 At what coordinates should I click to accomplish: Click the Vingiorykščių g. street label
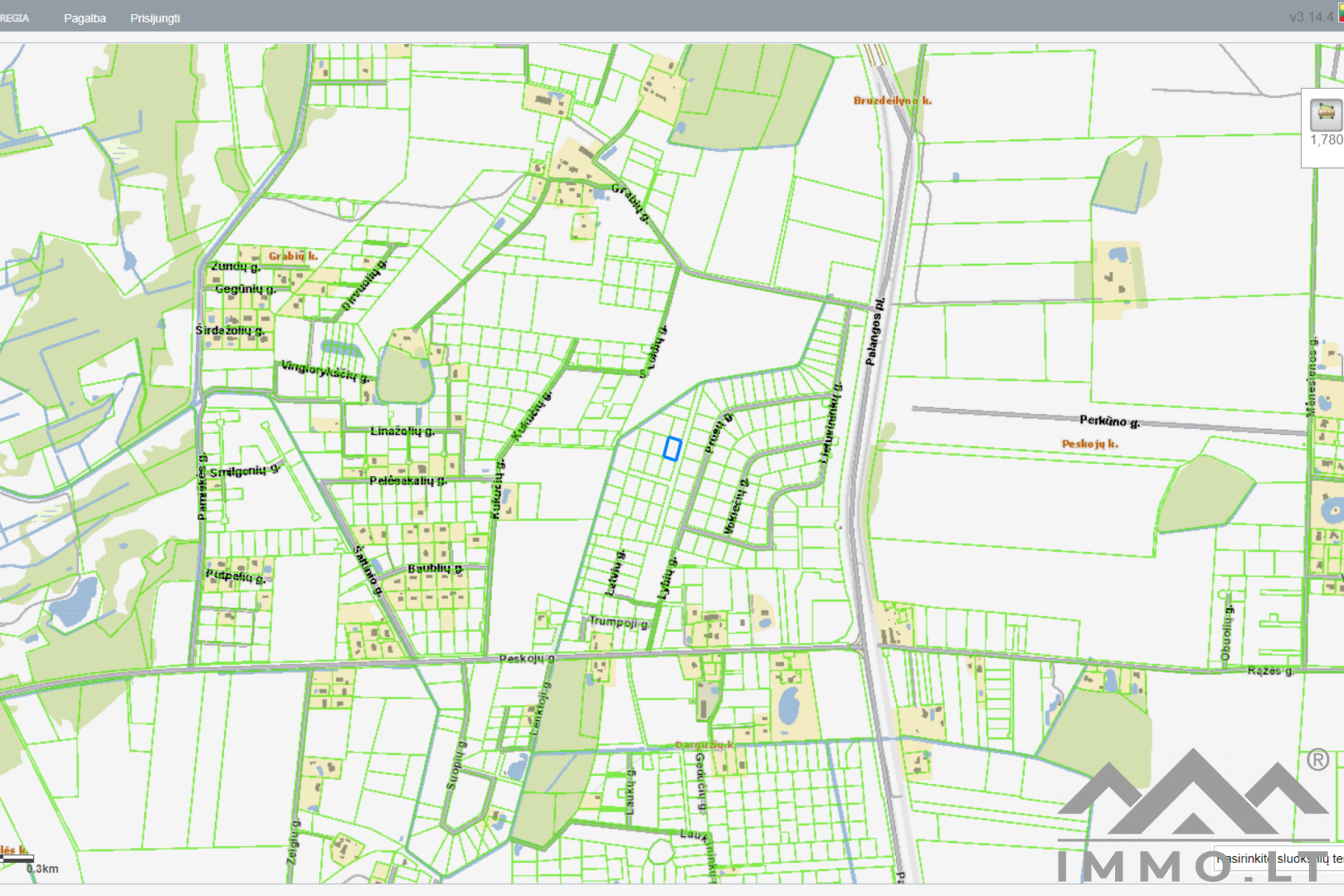point(325,371)
